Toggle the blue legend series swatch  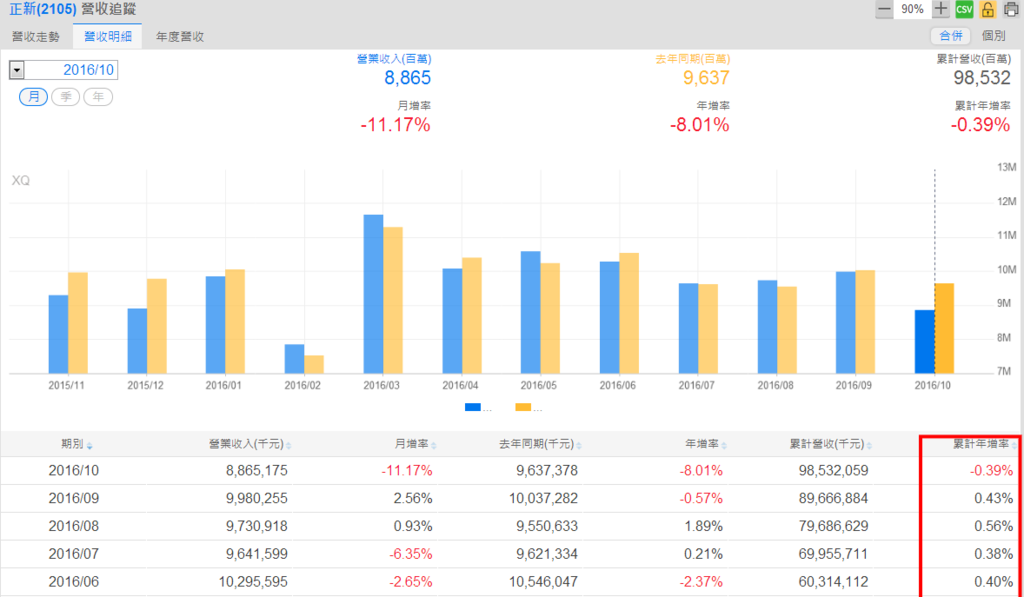point(473,408)
